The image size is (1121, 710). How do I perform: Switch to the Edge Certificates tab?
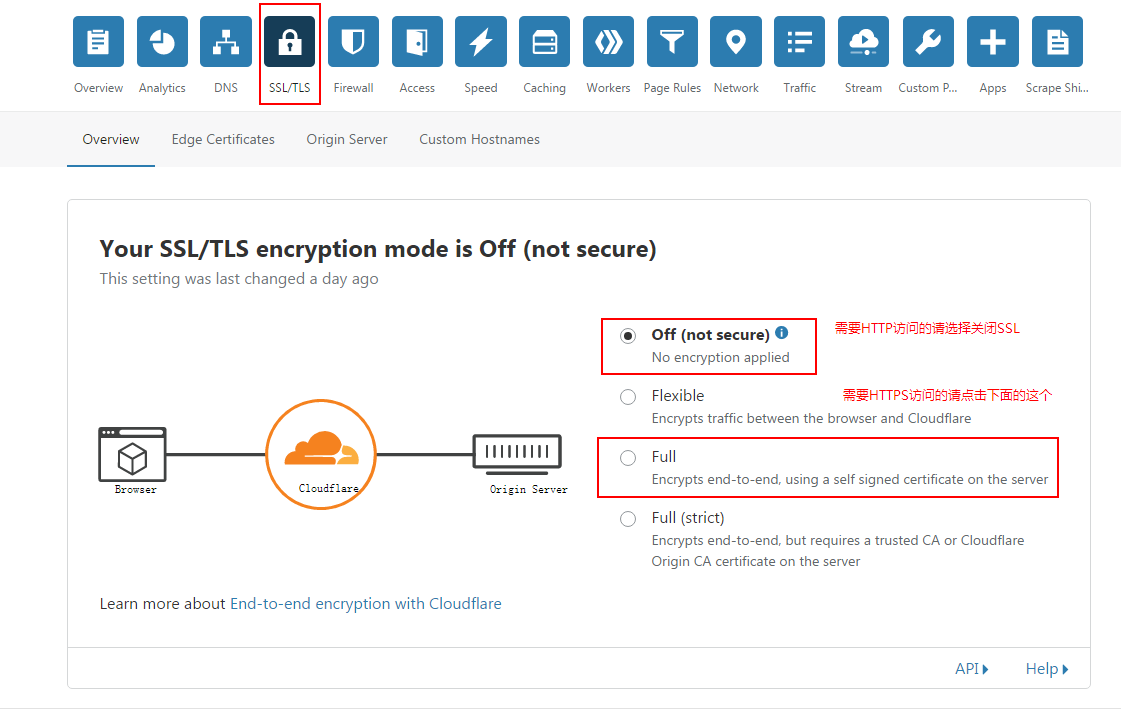[x=223, y=139]
